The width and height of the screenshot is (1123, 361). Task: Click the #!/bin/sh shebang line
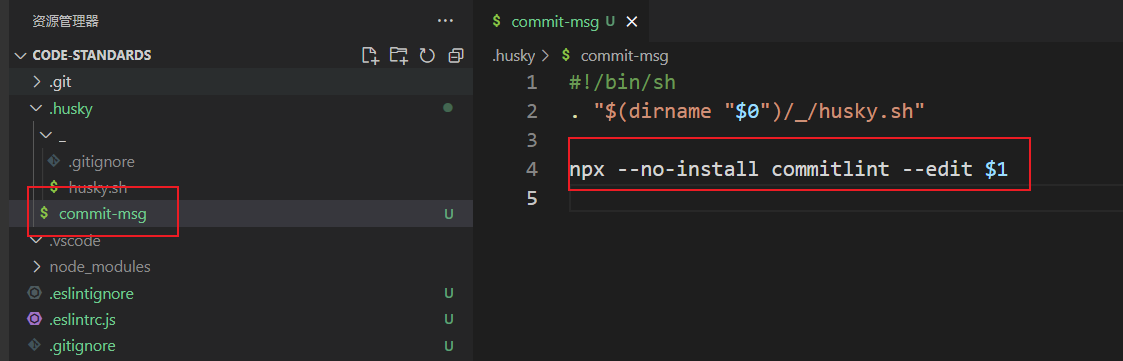pyautogui.click(x=622, y=83)
